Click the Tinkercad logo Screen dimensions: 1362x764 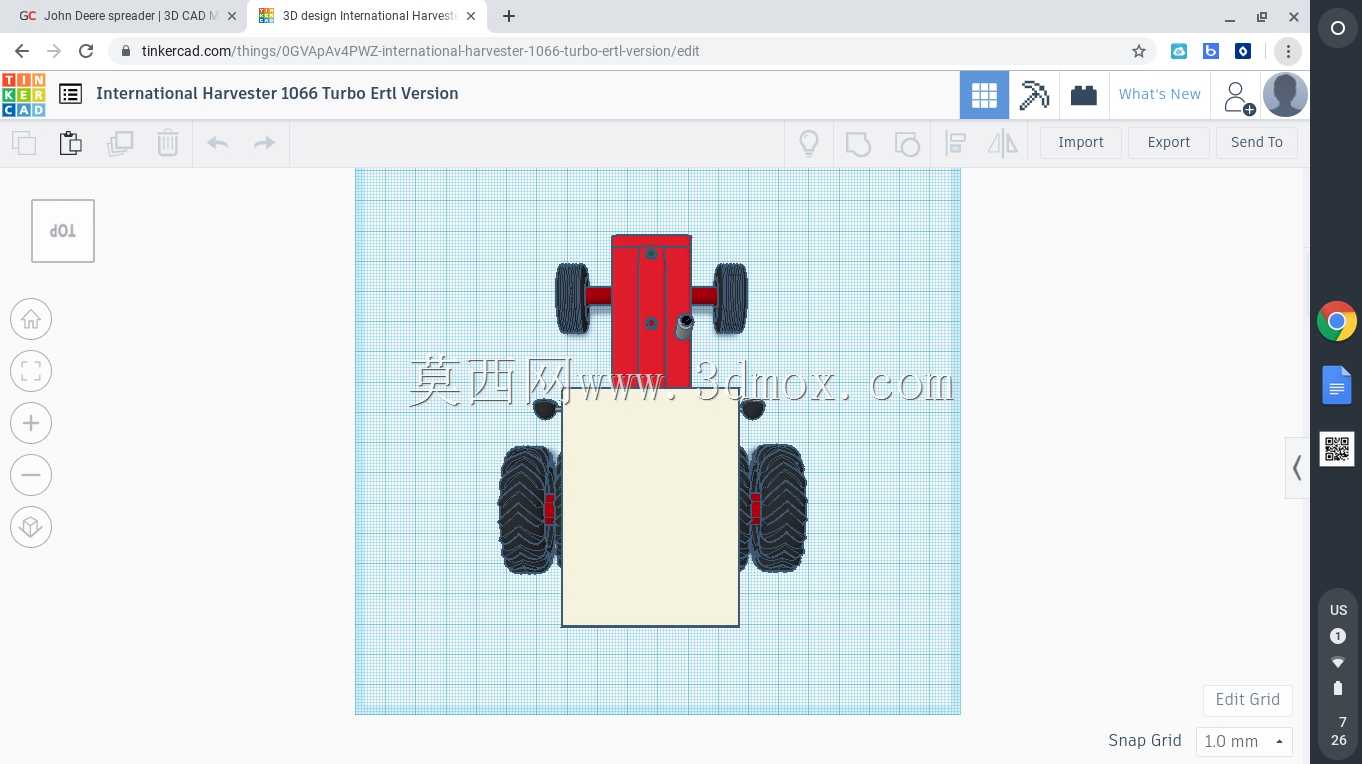click(23, 94)
